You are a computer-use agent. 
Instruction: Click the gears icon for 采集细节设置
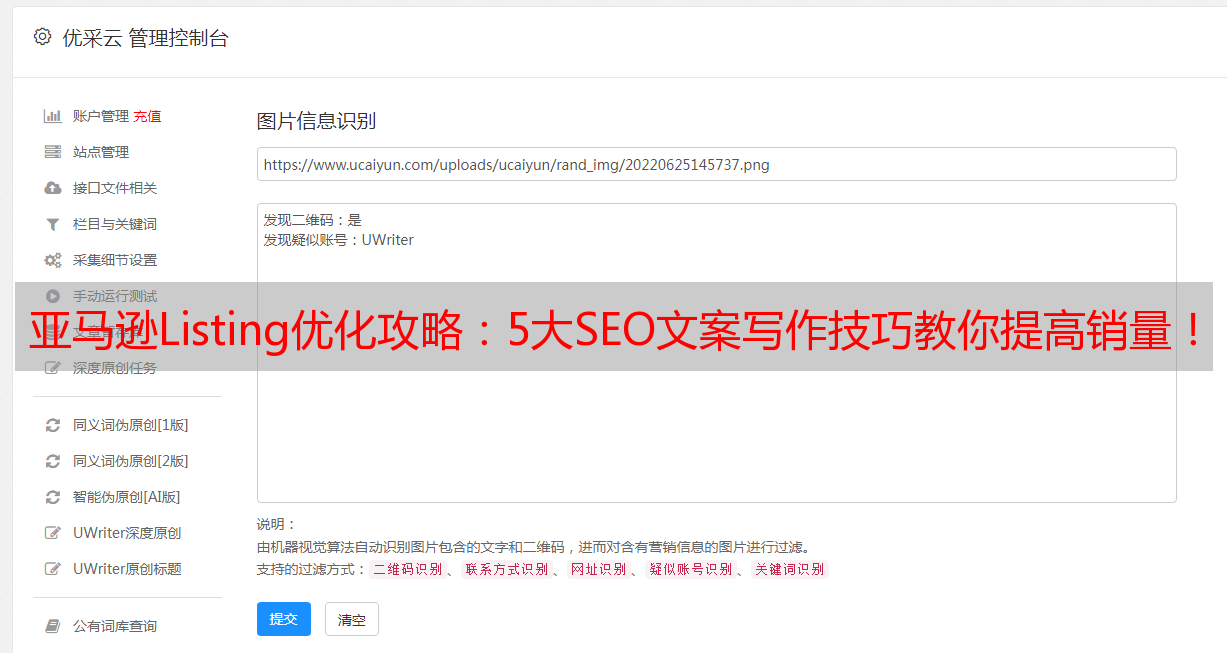point(53,260)
